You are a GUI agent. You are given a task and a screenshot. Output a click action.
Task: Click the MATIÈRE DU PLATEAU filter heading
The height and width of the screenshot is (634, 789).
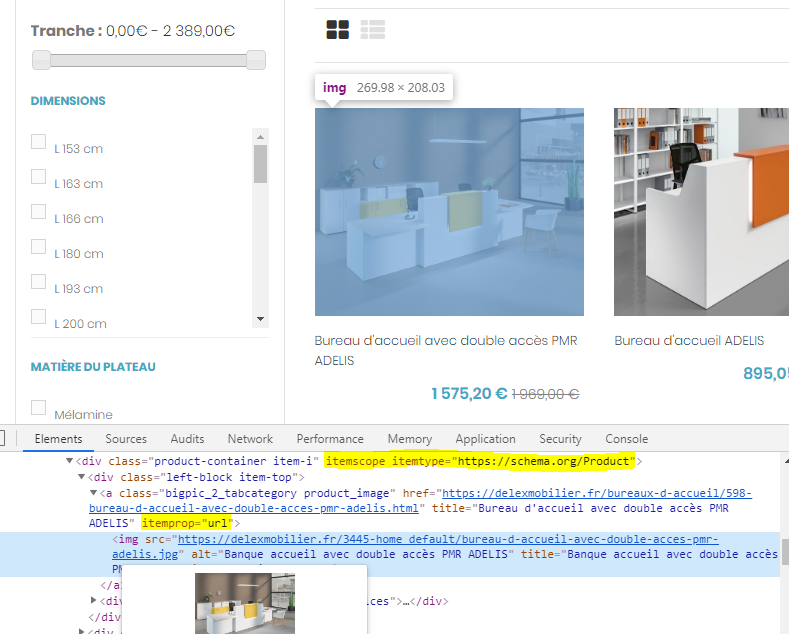93,367
